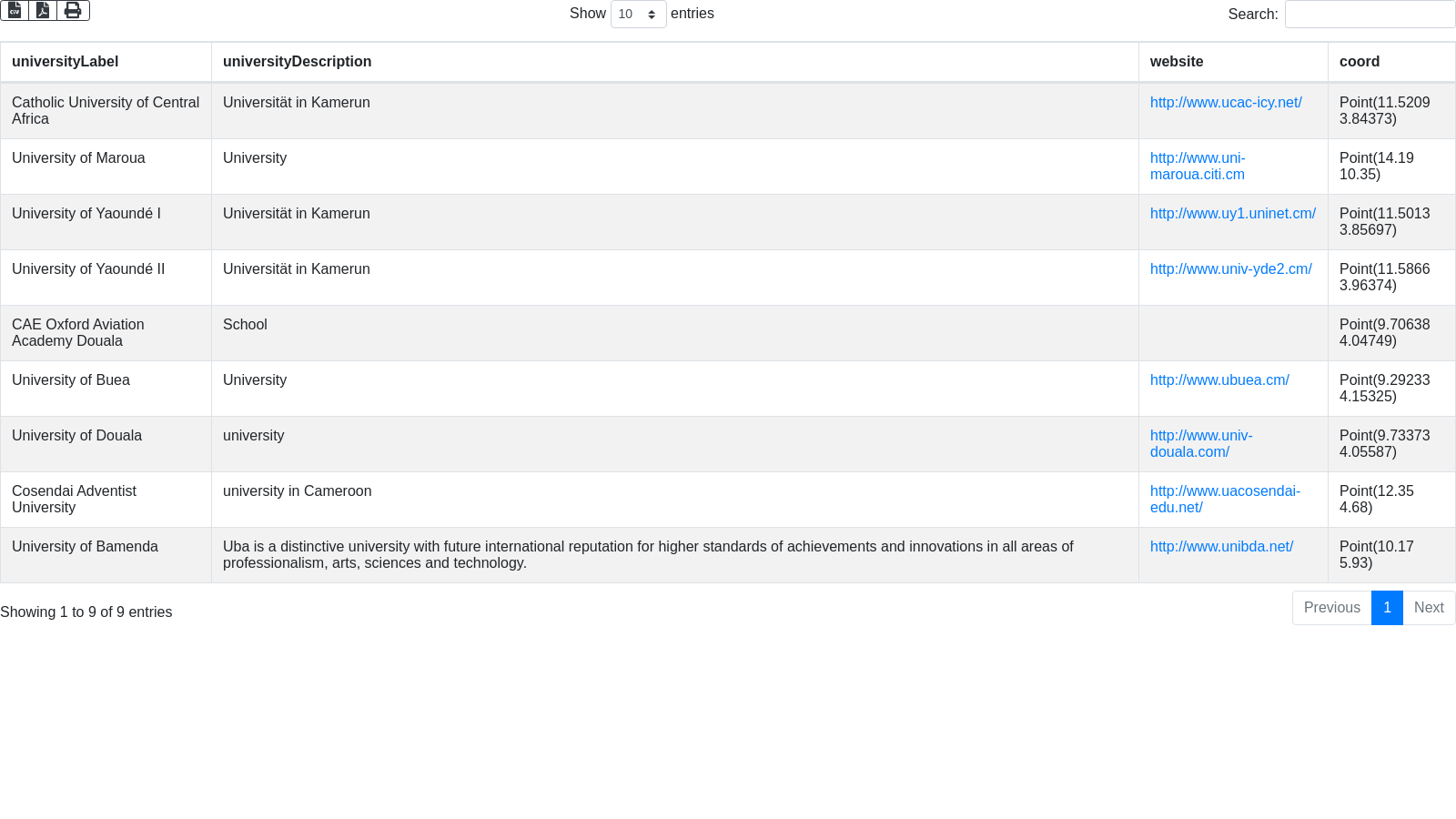Focus the Search input field
This screenshot has height=819, width=1456.
[1369, 15]
